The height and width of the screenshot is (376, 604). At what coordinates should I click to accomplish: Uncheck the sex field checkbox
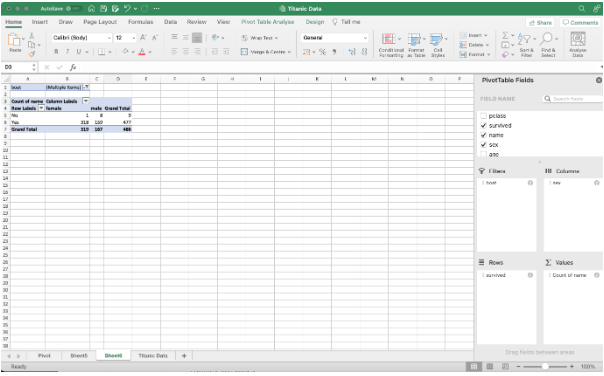click(x=484, y=144)
